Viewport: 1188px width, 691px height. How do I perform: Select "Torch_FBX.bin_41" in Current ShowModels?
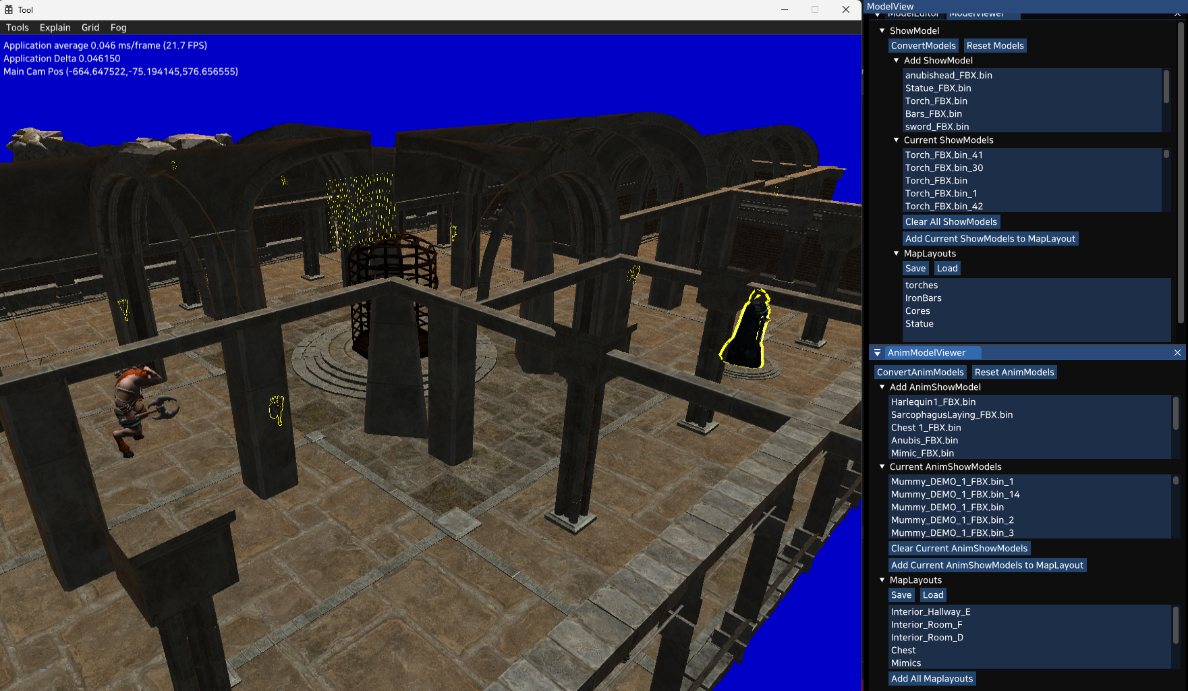(1032, 155)
